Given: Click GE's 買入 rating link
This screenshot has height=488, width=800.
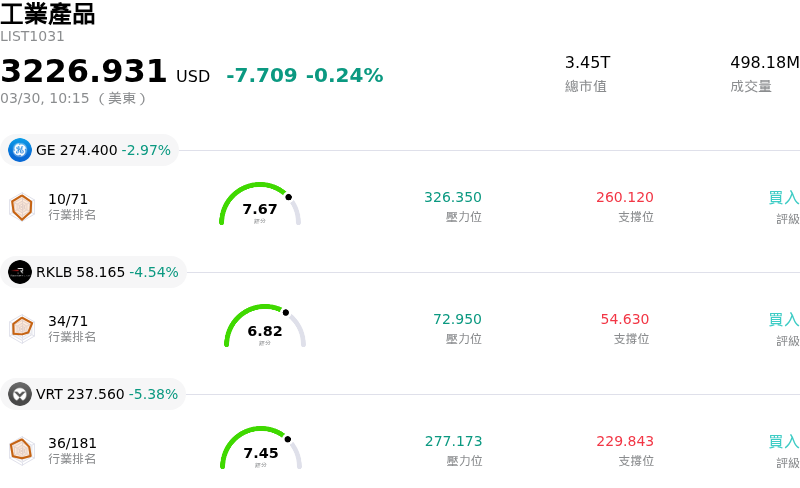Looking at the screenshot, I should tap(783, 198).
